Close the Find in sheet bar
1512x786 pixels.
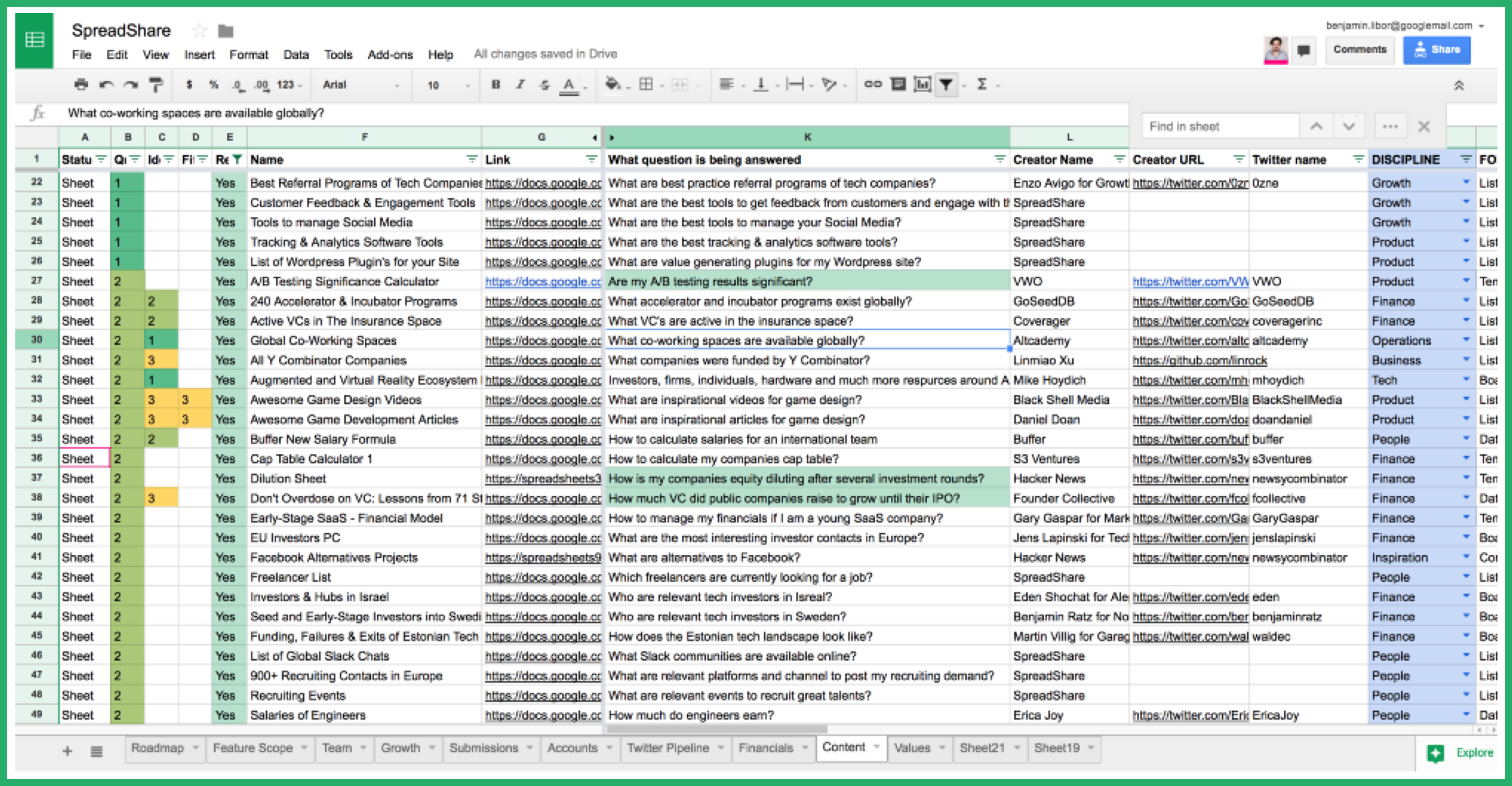1423,126
